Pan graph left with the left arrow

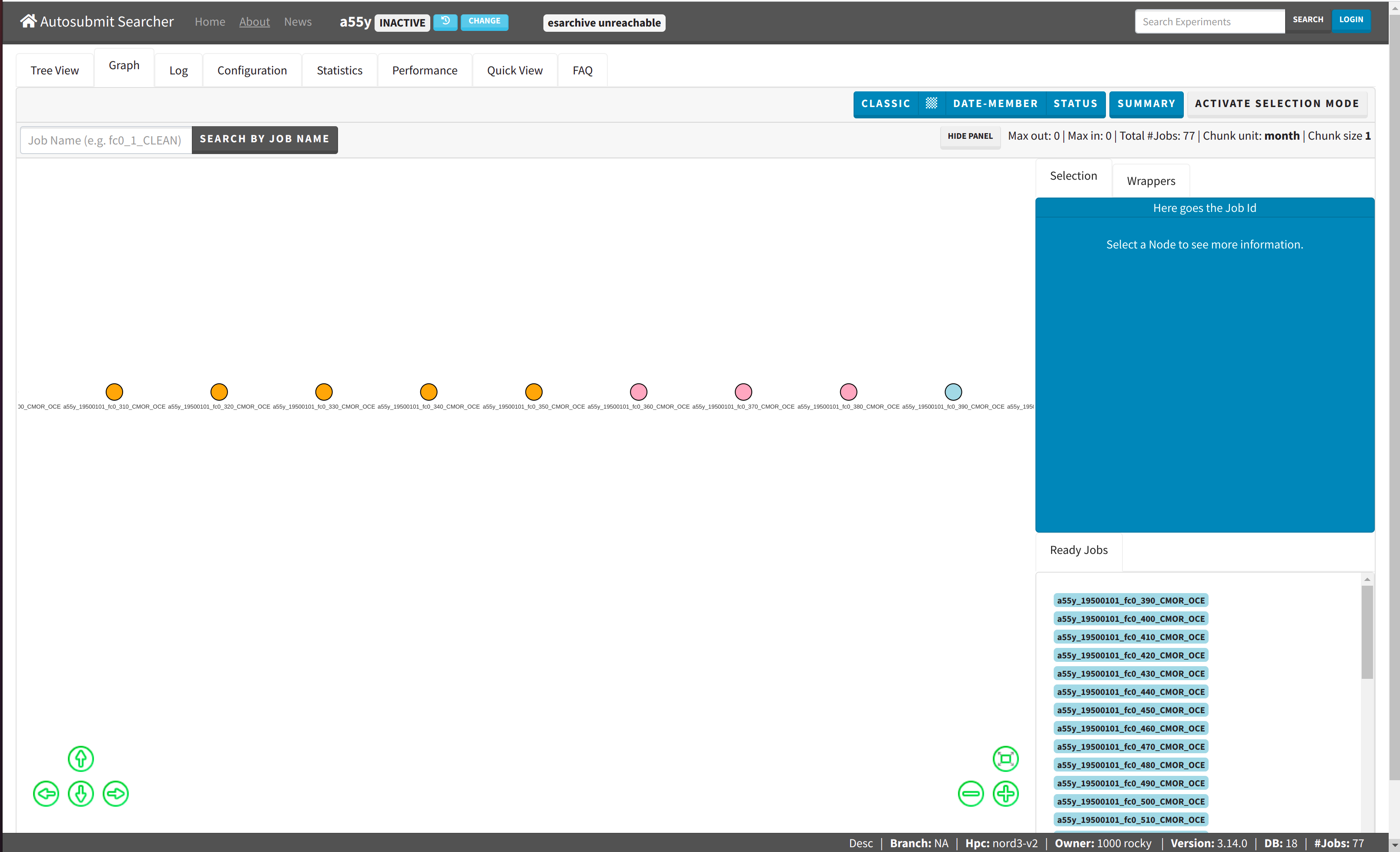[x=46, y=793]
